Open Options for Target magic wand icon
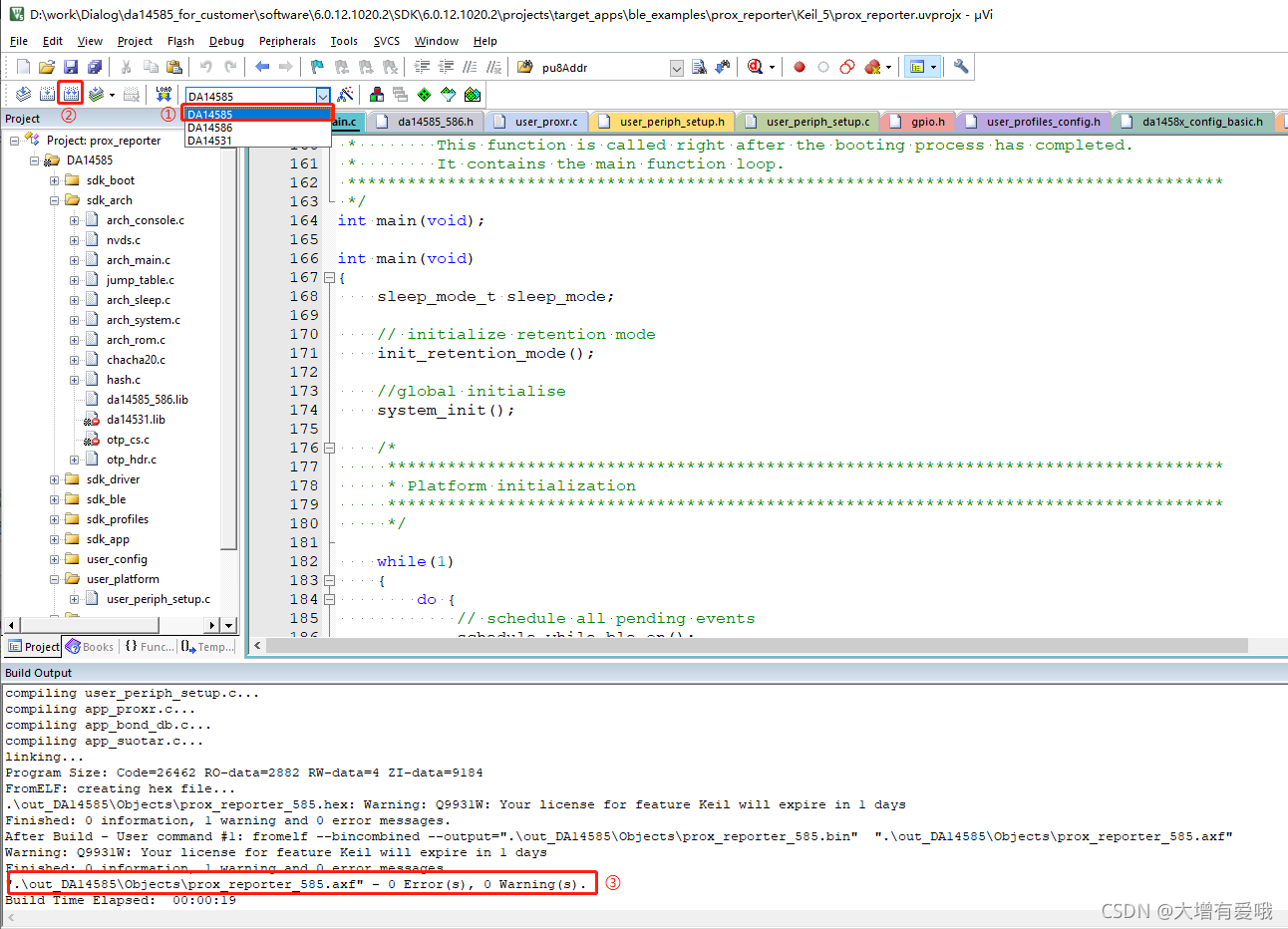 pyautogui.click(x=346, y=94)
